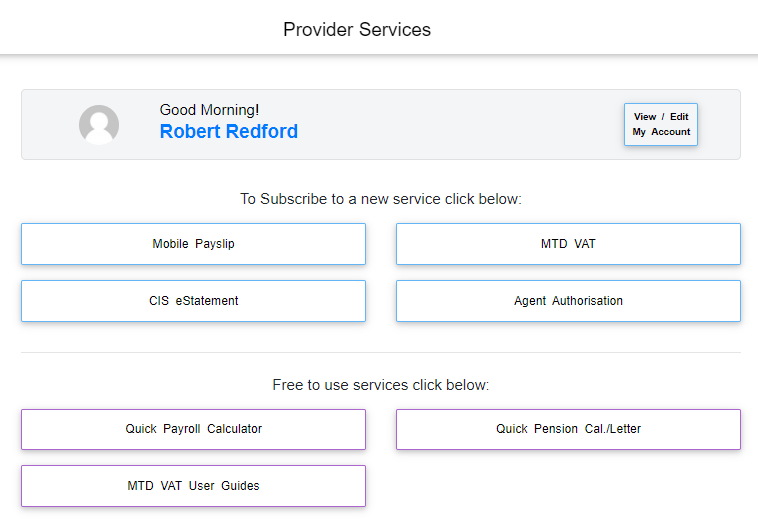
Task: Click the blank gap between Mobile Payslip and MTD VAT
Action: pyautogui.click(x=381, y=244)
